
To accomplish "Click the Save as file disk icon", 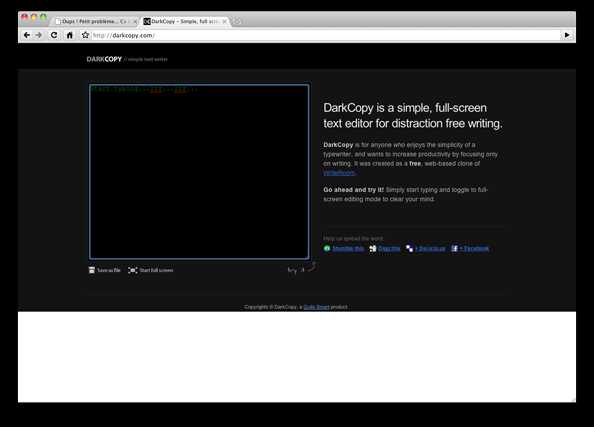I will pyautogui.click(x=92, y=270).
